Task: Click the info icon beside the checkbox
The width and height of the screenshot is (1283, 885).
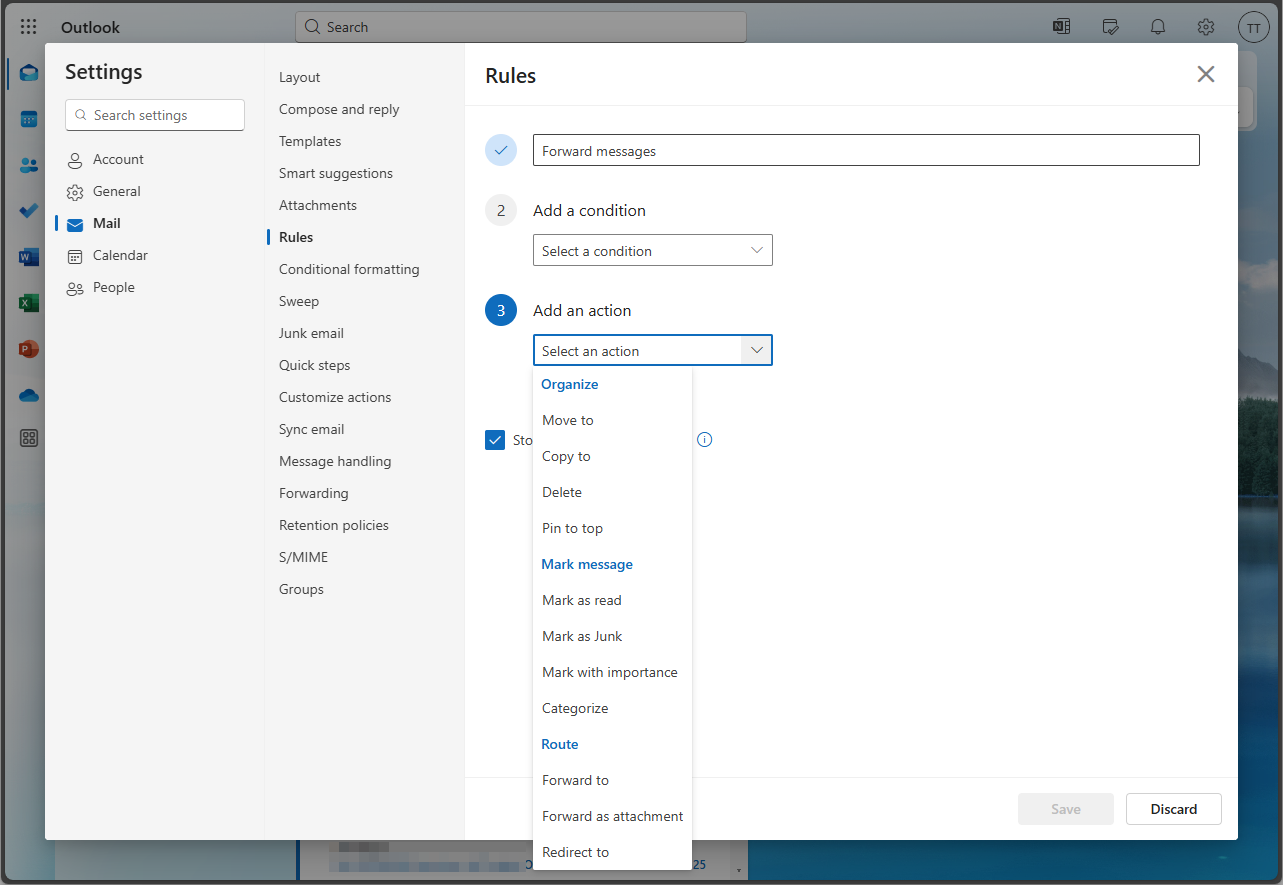Action: [704, 440]
